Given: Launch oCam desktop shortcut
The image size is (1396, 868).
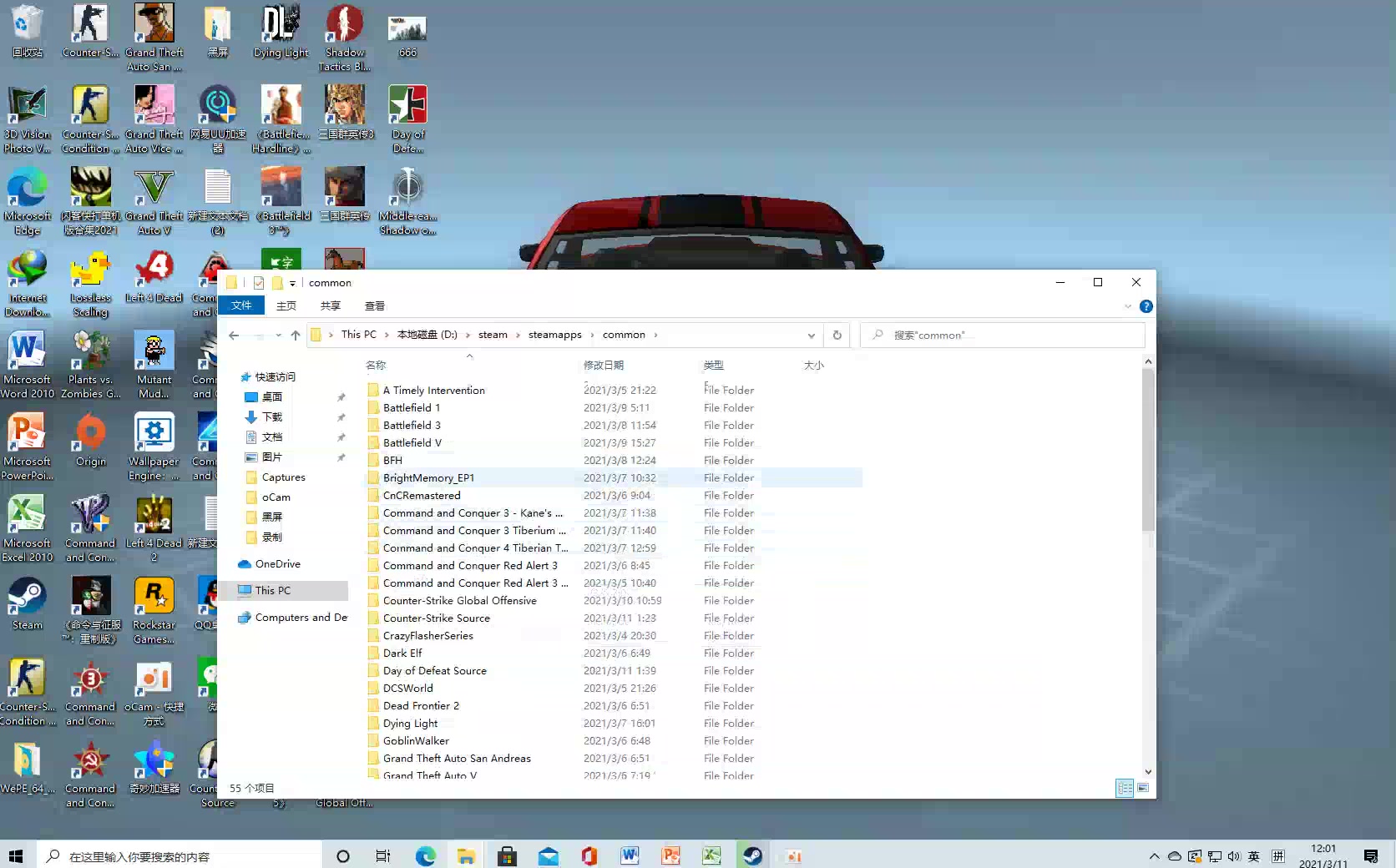Looking at the screenshot, I should coord(154,692).
